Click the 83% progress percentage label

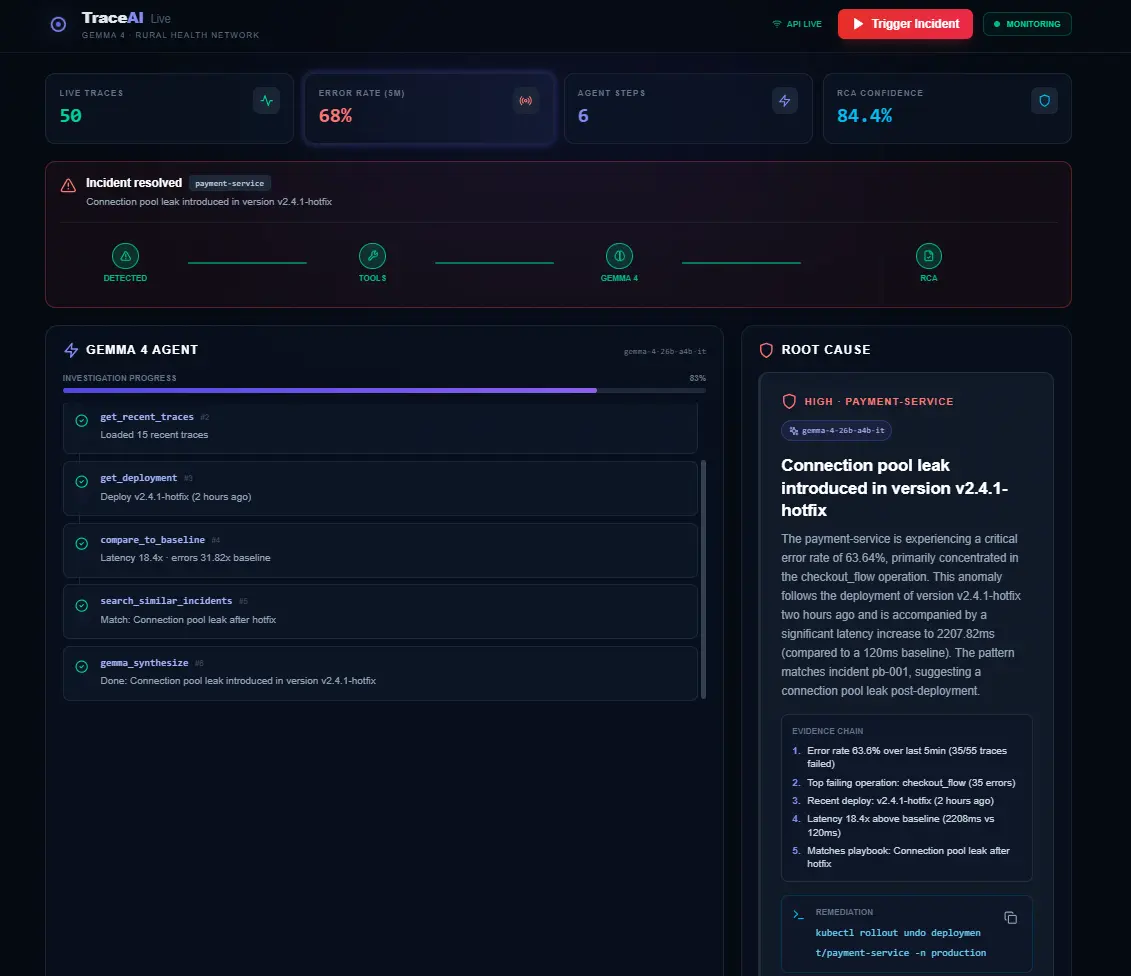[697, 378]
